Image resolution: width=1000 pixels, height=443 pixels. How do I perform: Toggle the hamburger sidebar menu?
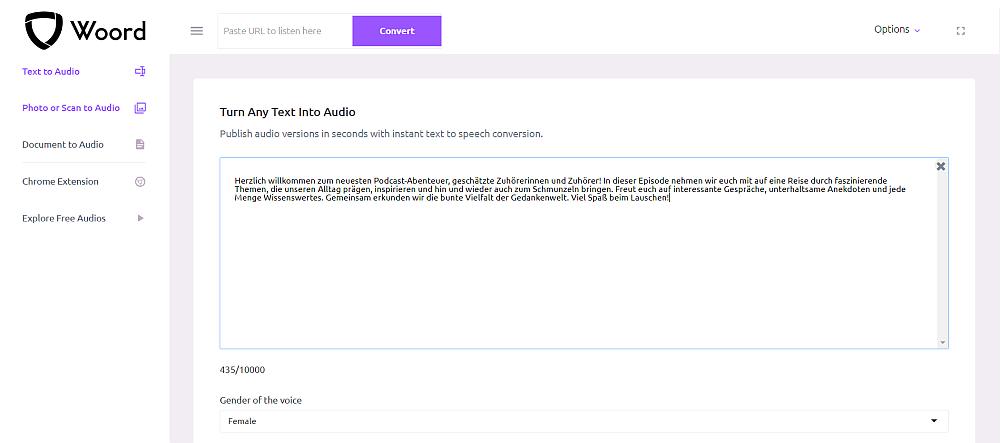point(197,31)
